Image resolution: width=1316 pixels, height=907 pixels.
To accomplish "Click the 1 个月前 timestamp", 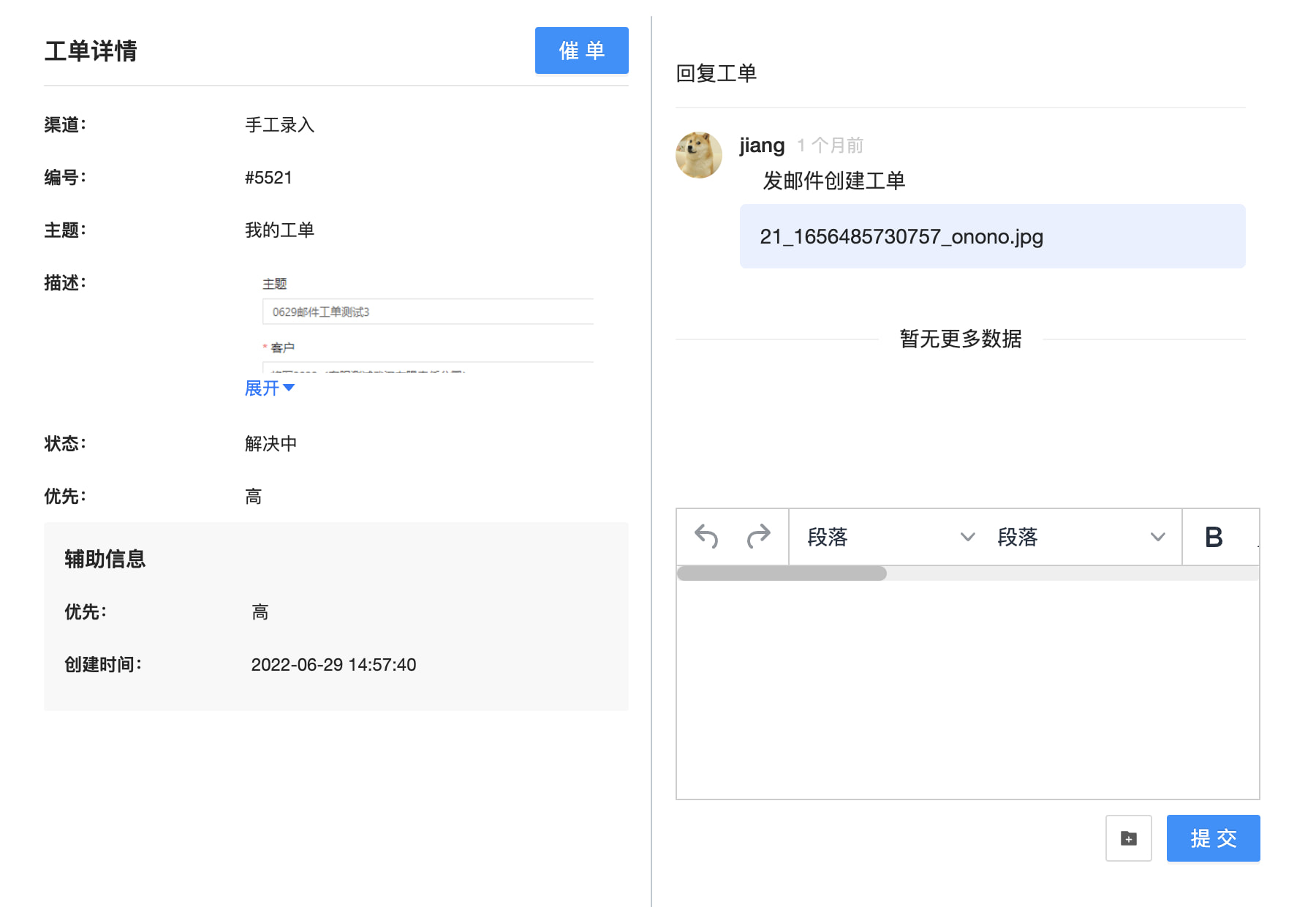I will click(x=830, y=146).
